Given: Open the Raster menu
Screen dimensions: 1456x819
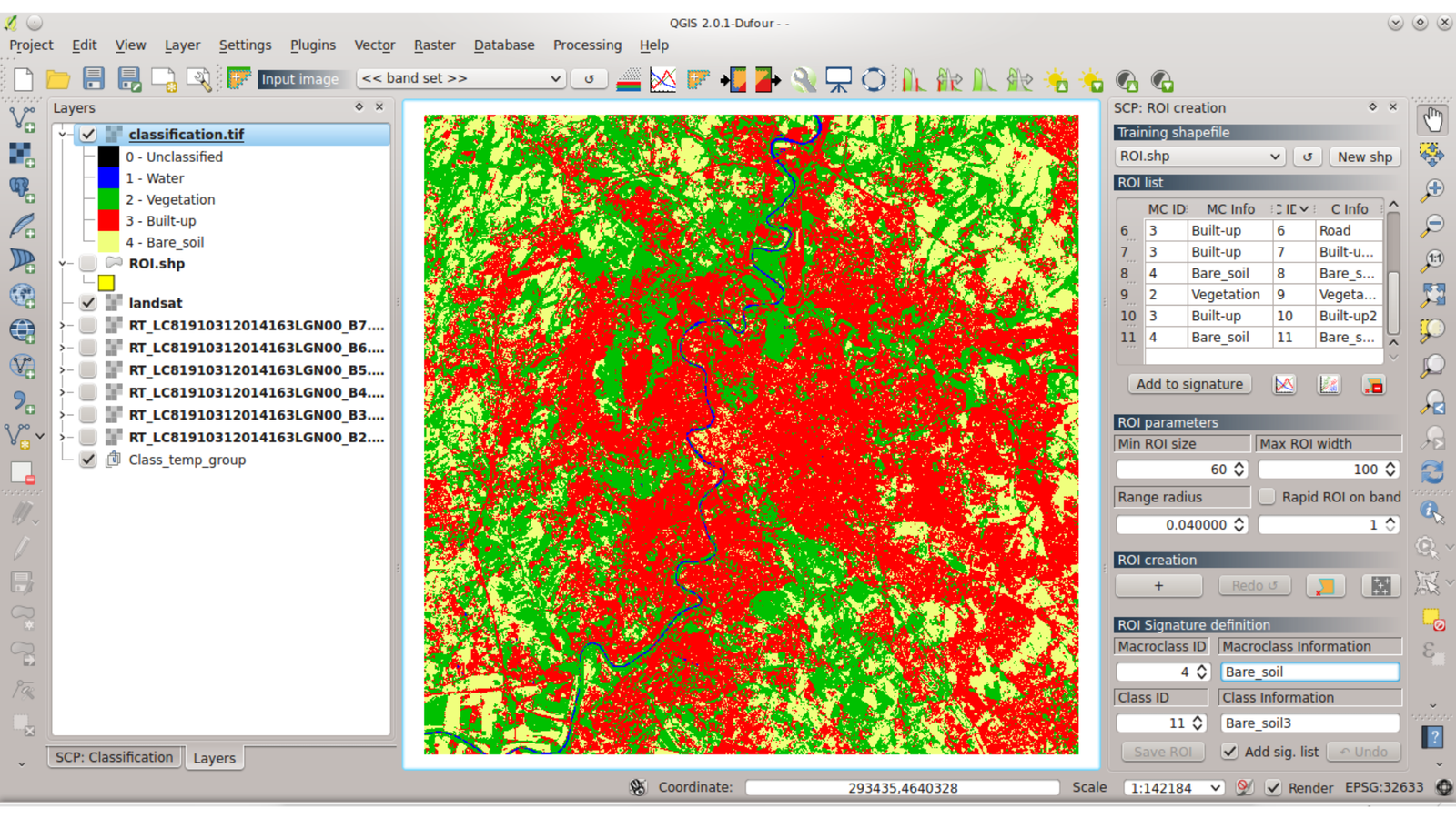Looking at the screenshot, I should pyautogui.click(x=434, y=45).
